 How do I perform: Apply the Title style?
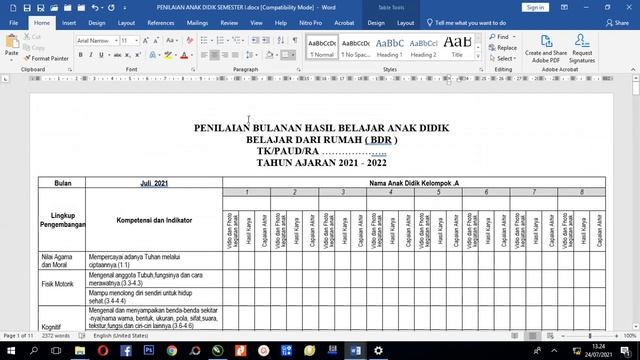[x=457, y=47]
